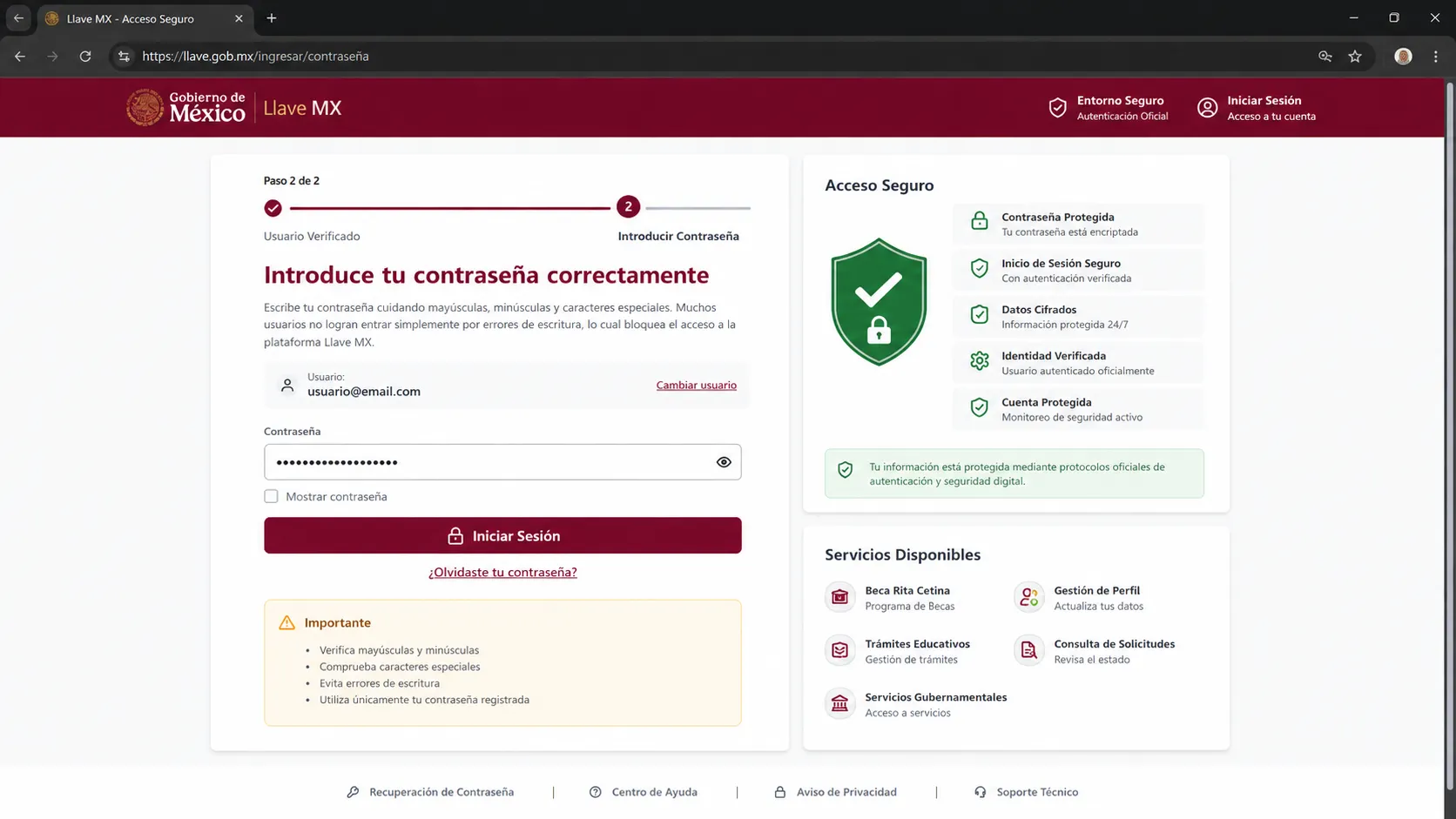Image resolution: width=1456 pixels, height=819 pixels.
Task: Click the Entorno Seguro shield icon
Action: click(1057, 108)
